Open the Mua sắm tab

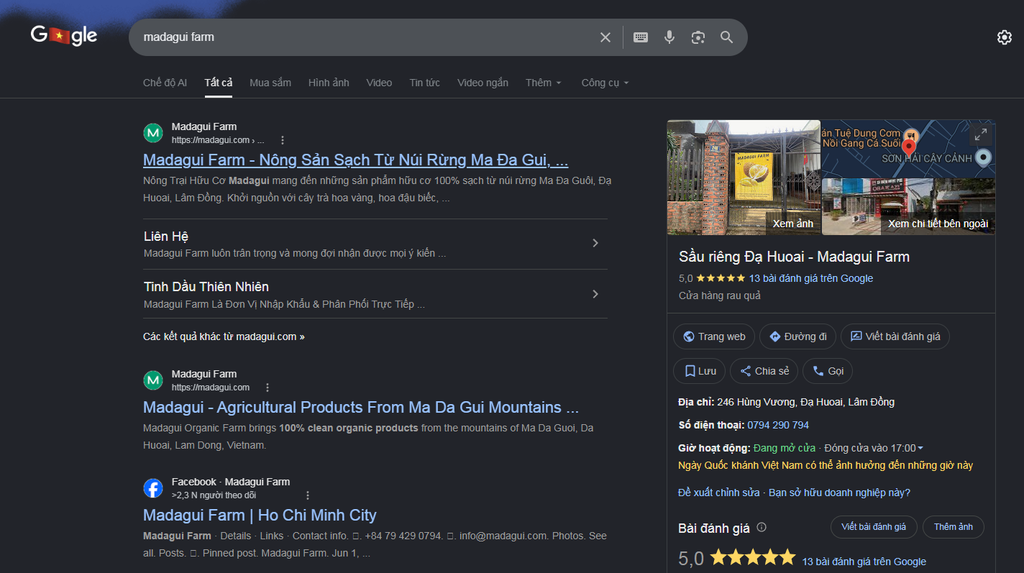pos(270,83)
